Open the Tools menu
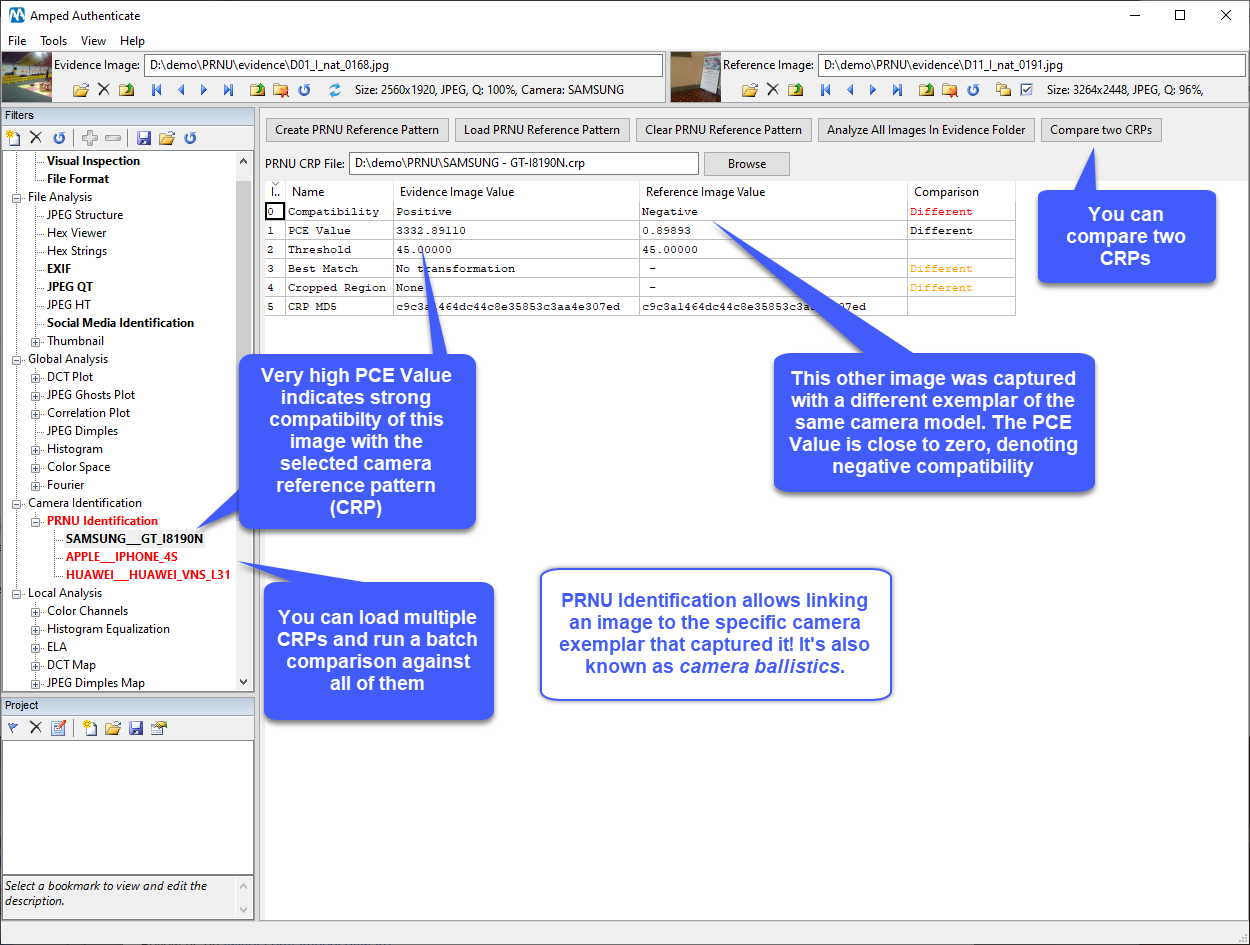 point(54,41)
